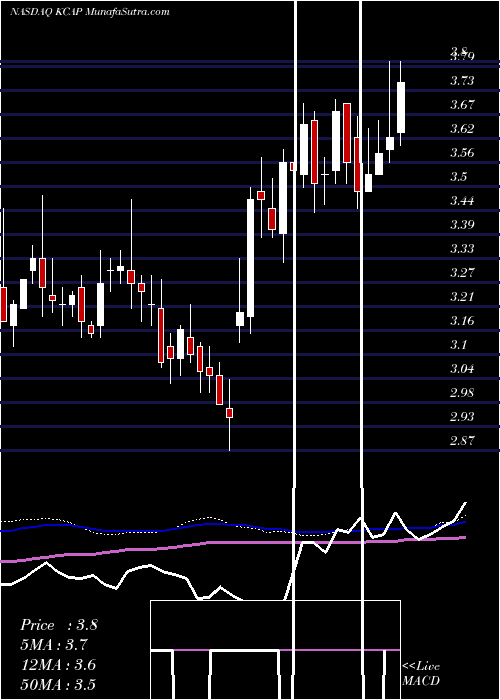Click the 3.44 price axis label
Viewport: 500px width, 700px height.
tap(462, 201)
